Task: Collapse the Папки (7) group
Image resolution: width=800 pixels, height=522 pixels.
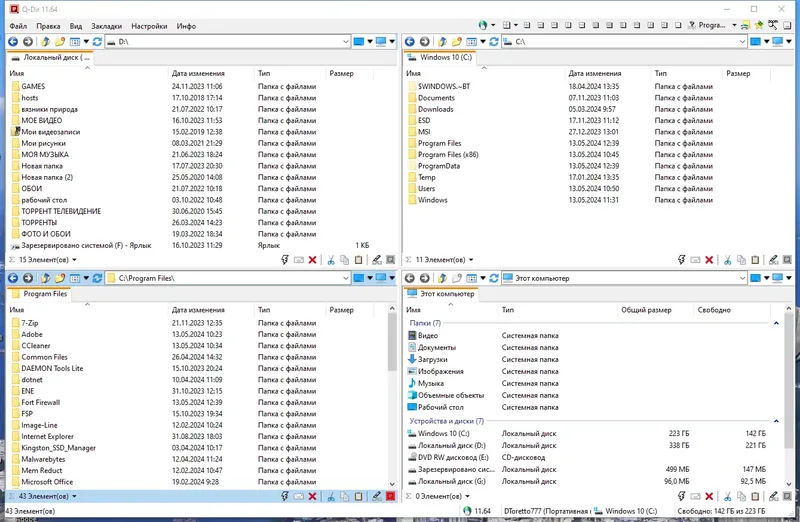Action: click(x=776, y=323)
